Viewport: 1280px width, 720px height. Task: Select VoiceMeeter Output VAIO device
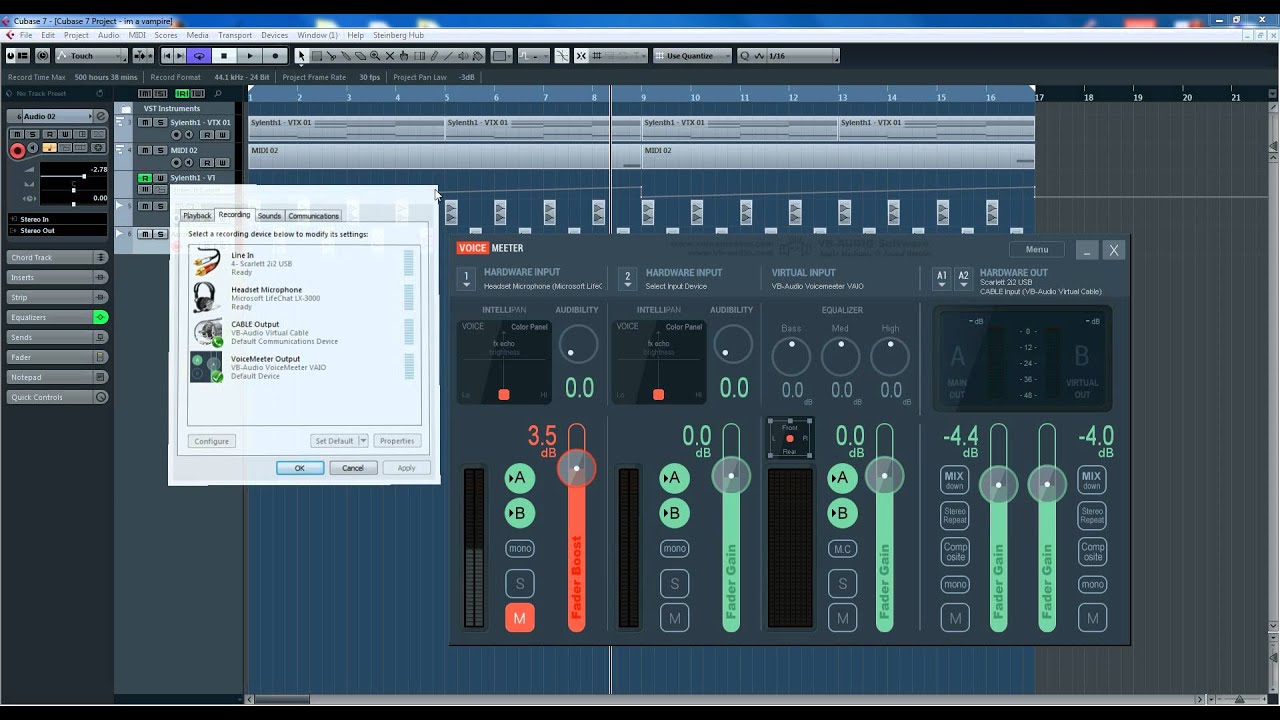[303, 367]
